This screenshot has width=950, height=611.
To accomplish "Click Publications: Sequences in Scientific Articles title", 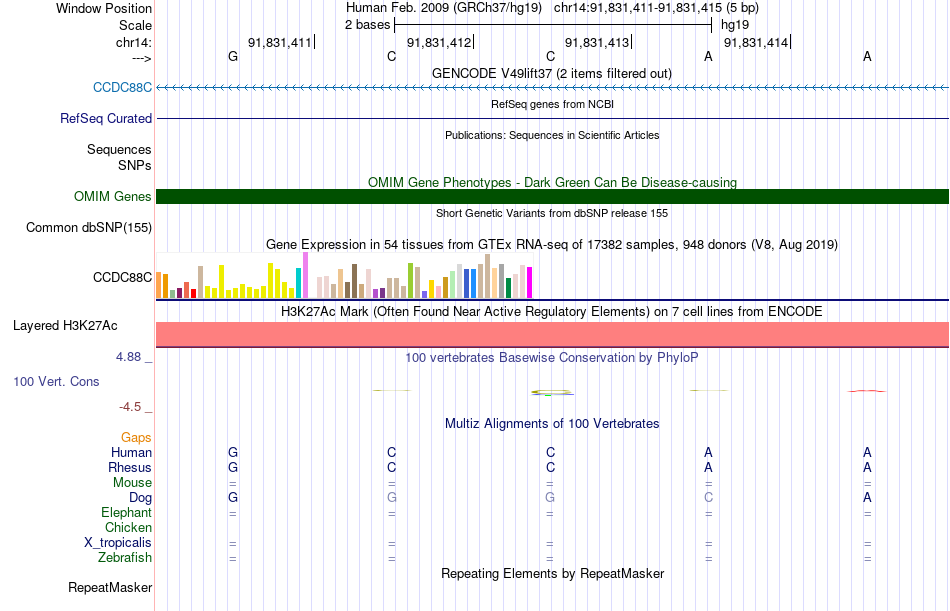I will tap(552, 135).
